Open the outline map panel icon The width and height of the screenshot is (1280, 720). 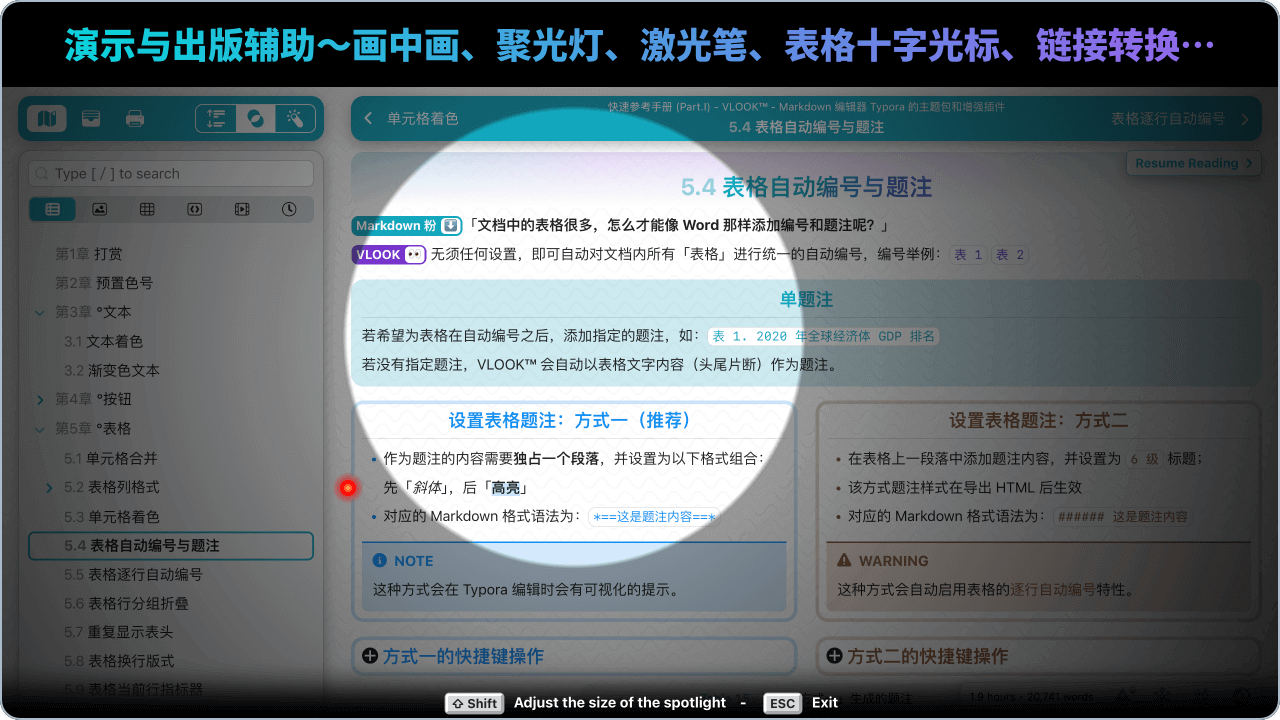[x=46, y=119]
